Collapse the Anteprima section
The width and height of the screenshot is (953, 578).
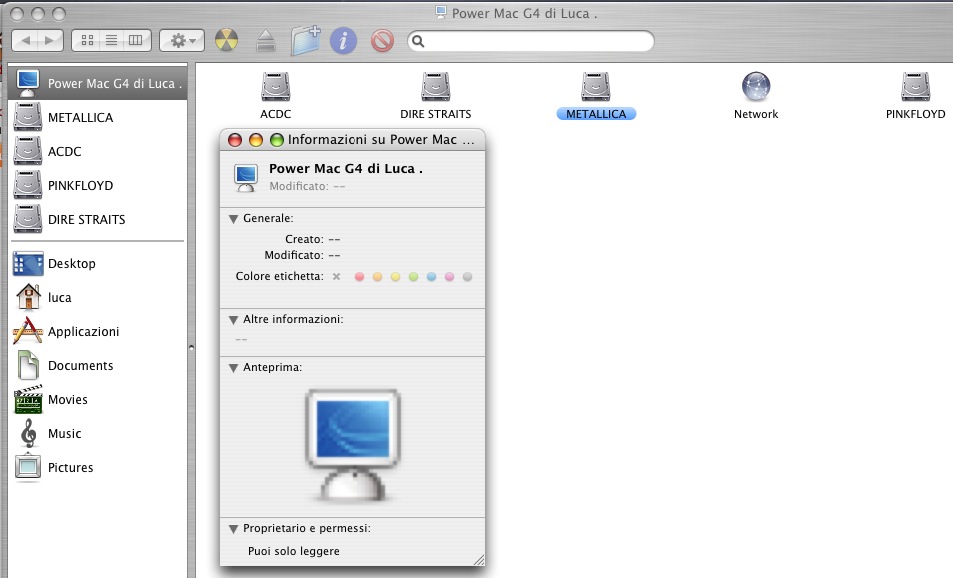coord(233,368)
